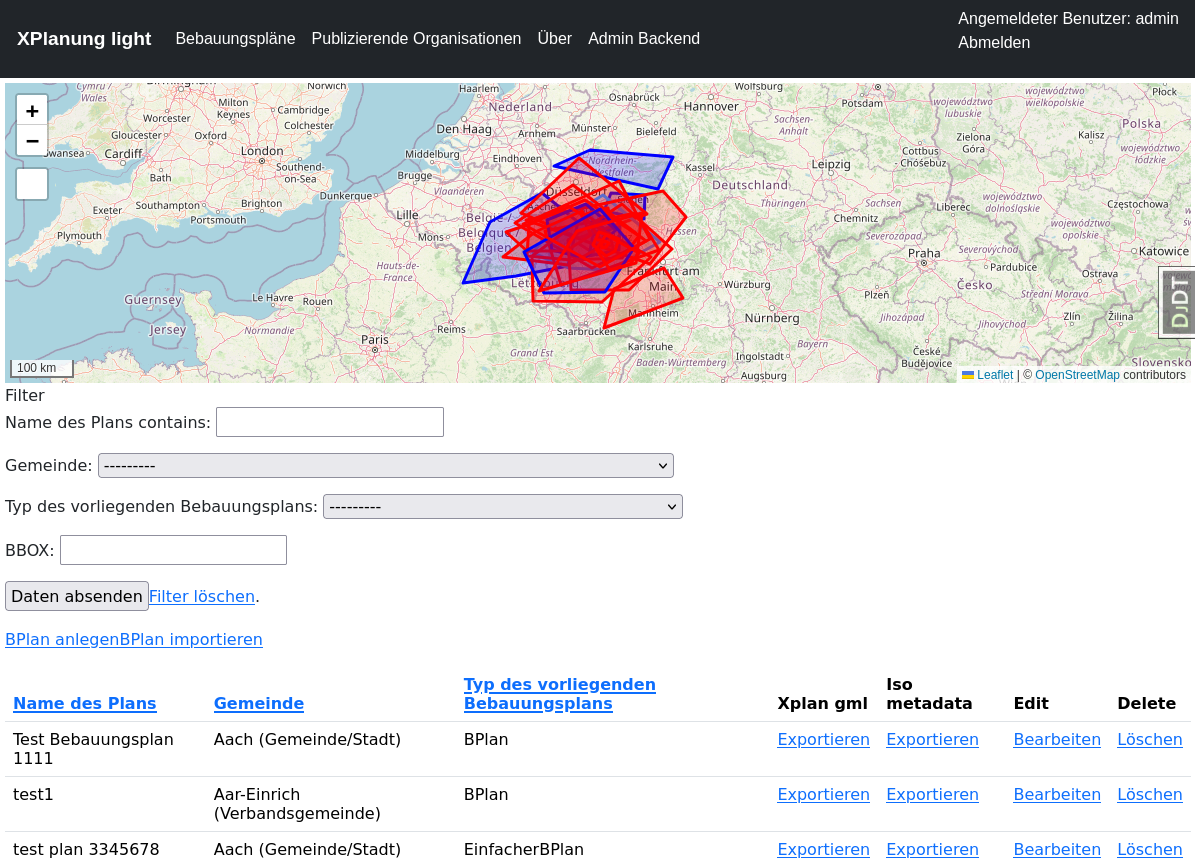Open Publizierende Organisationen in navbar

click(416, 39)
